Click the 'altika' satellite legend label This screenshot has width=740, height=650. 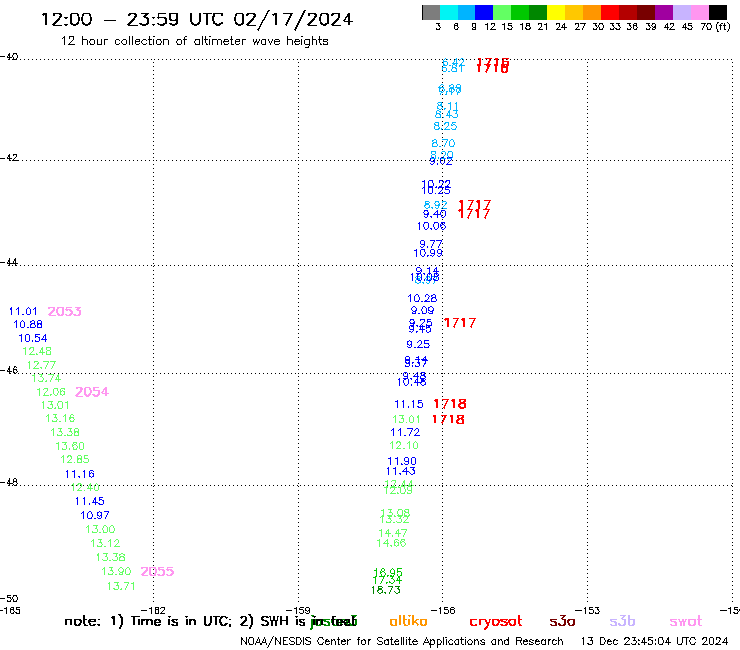click(x=408, y=621)
